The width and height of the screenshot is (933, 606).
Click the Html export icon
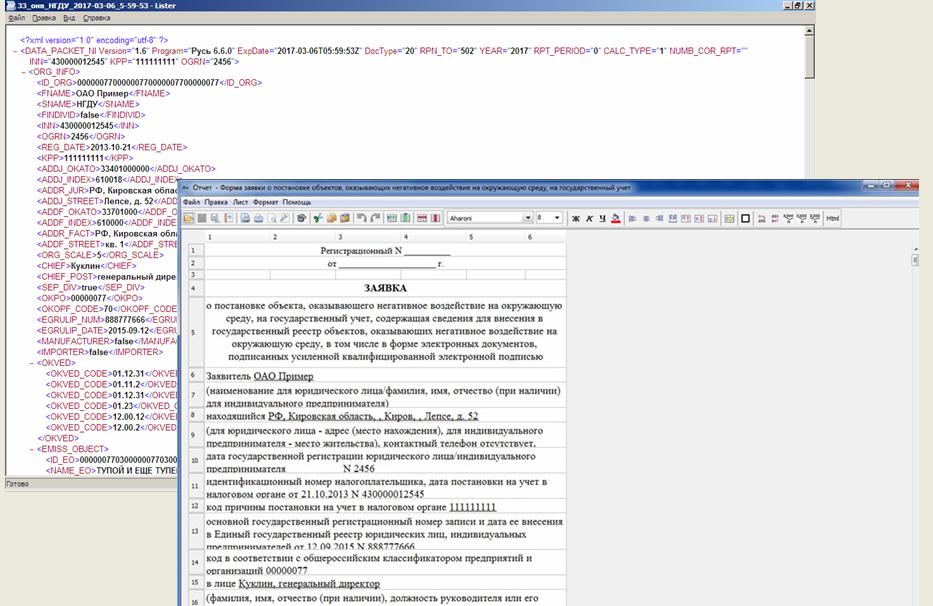(x=832, y=218)
